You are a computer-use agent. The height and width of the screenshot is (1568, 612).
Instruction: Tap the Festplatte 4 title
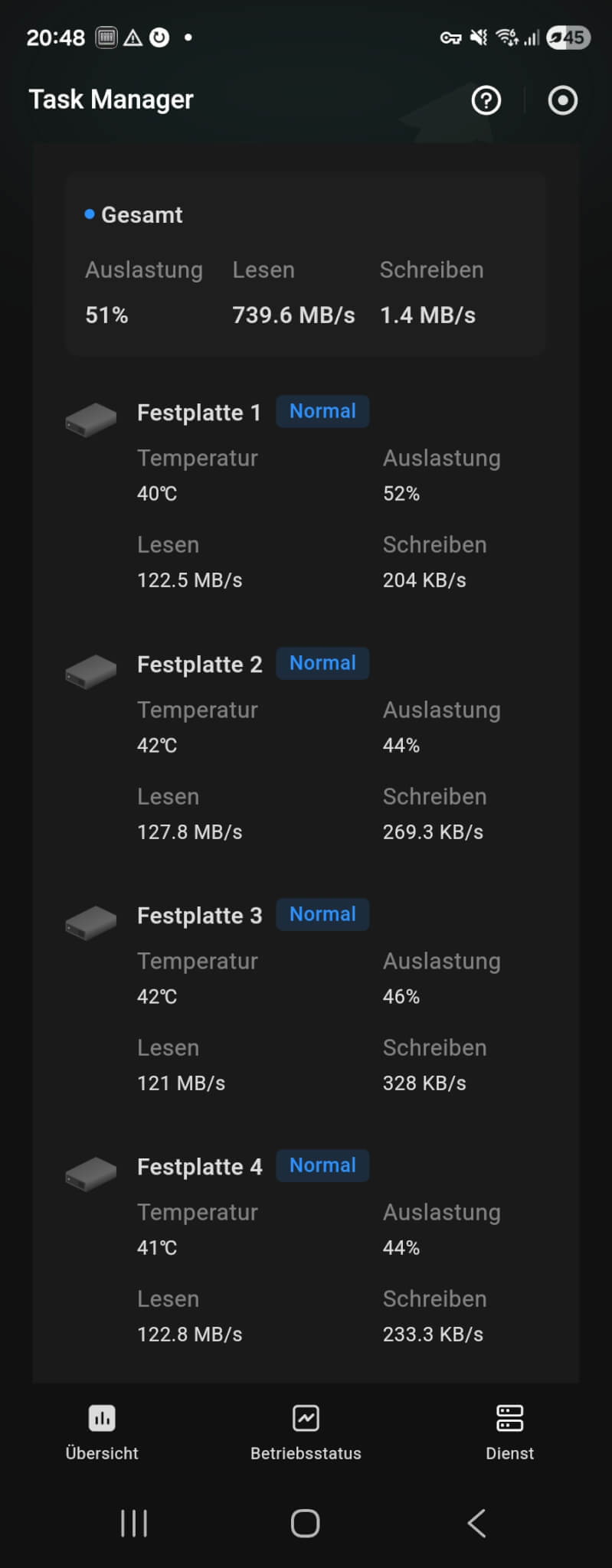pos(199,1167)
